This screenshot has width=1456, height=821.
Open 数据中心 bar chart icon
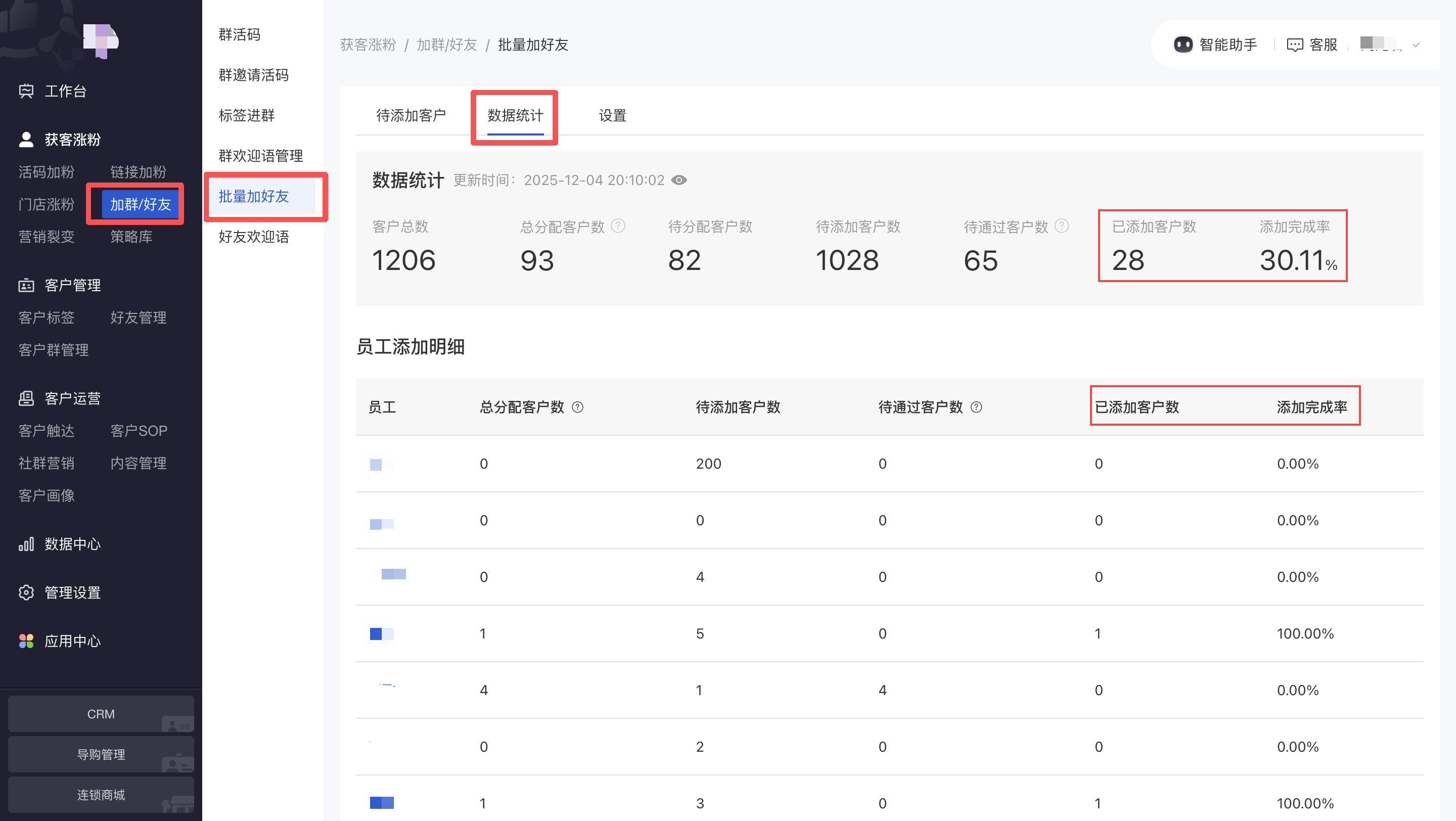pyautogui.click(x=26, y=544)
